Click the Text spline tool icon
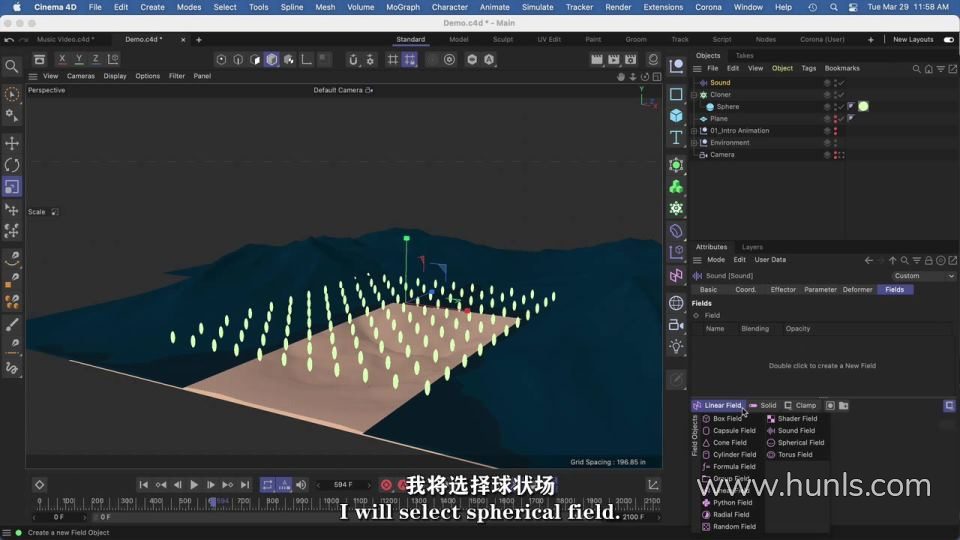The width and height of the screenshot is (960, 540). point(676,138)
